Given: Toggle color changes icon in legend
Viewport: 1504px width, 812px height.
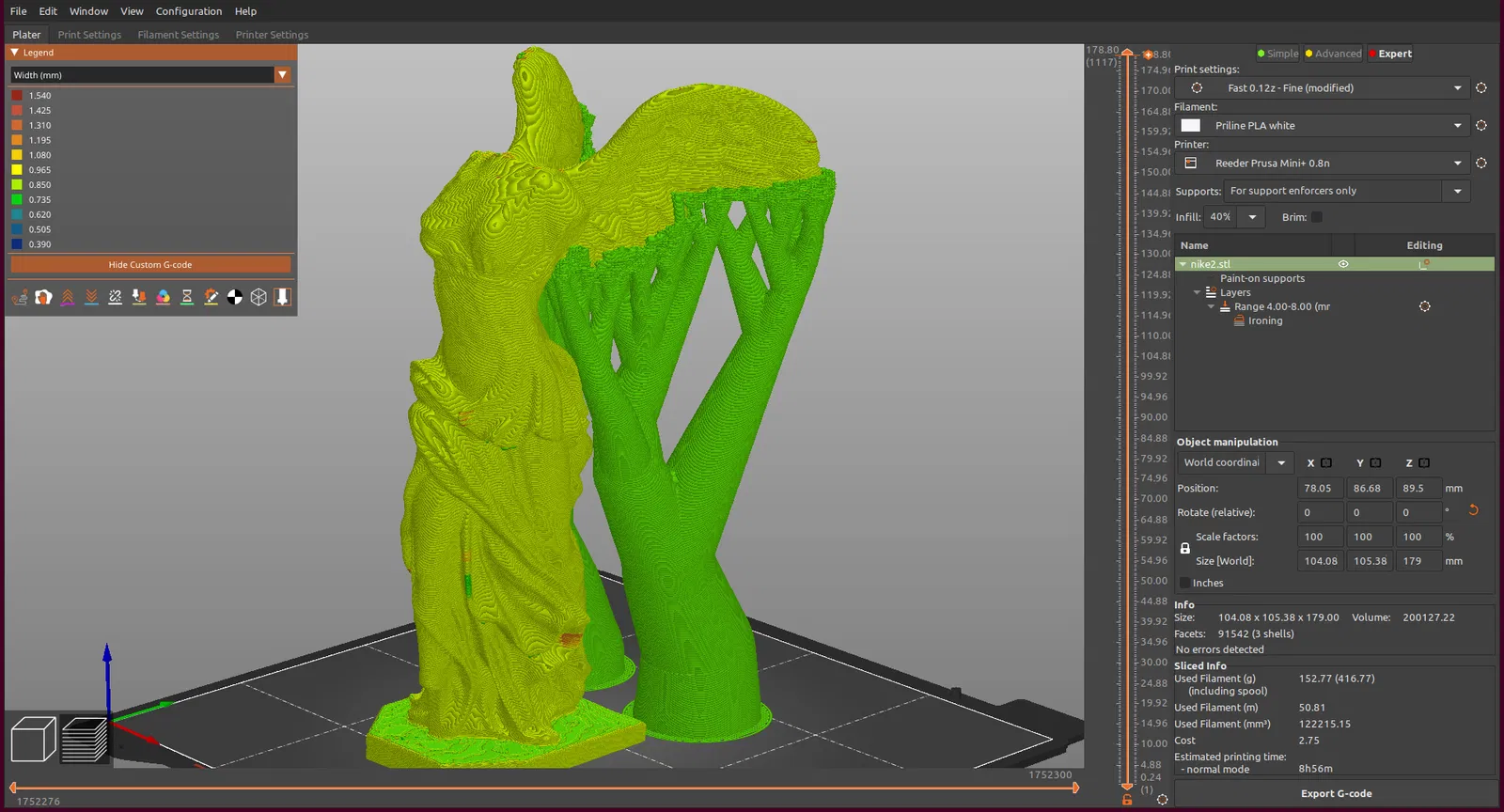Looking at the screenshot, I should coord(163,297).
